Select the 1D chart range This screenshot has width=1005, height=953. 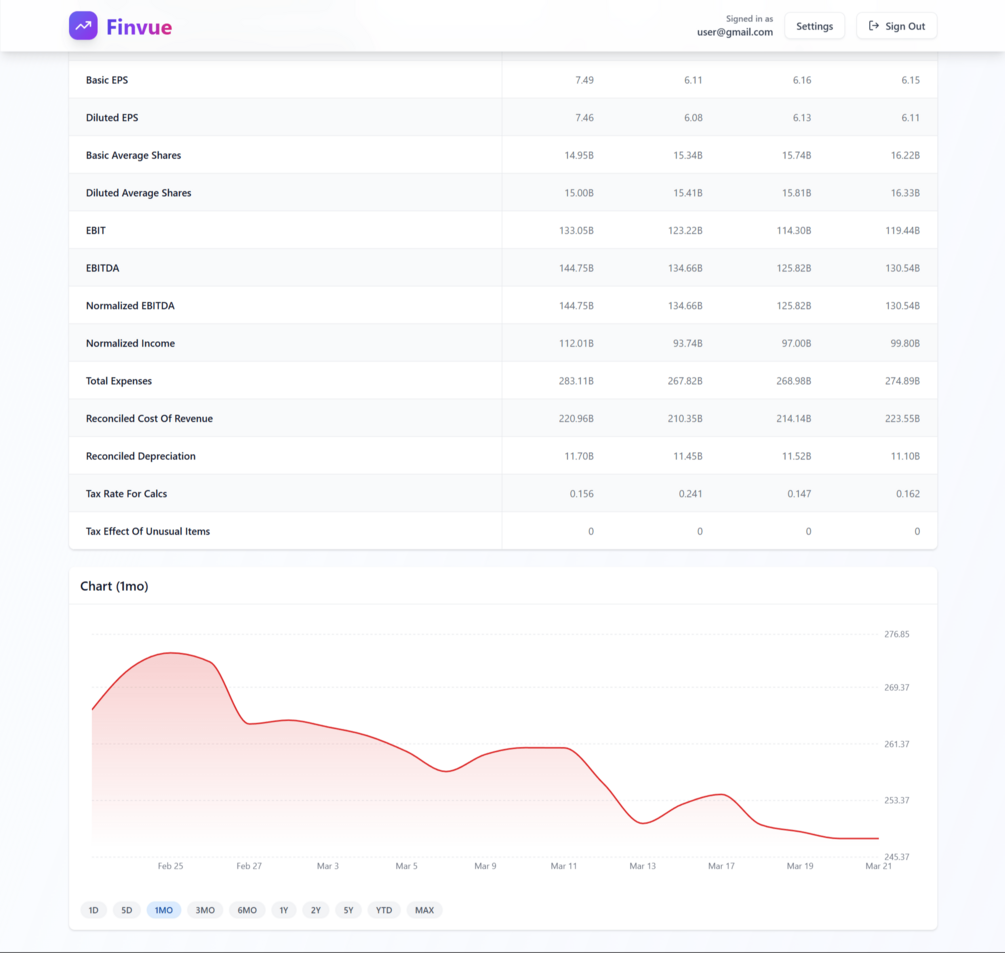click(94, 910)
